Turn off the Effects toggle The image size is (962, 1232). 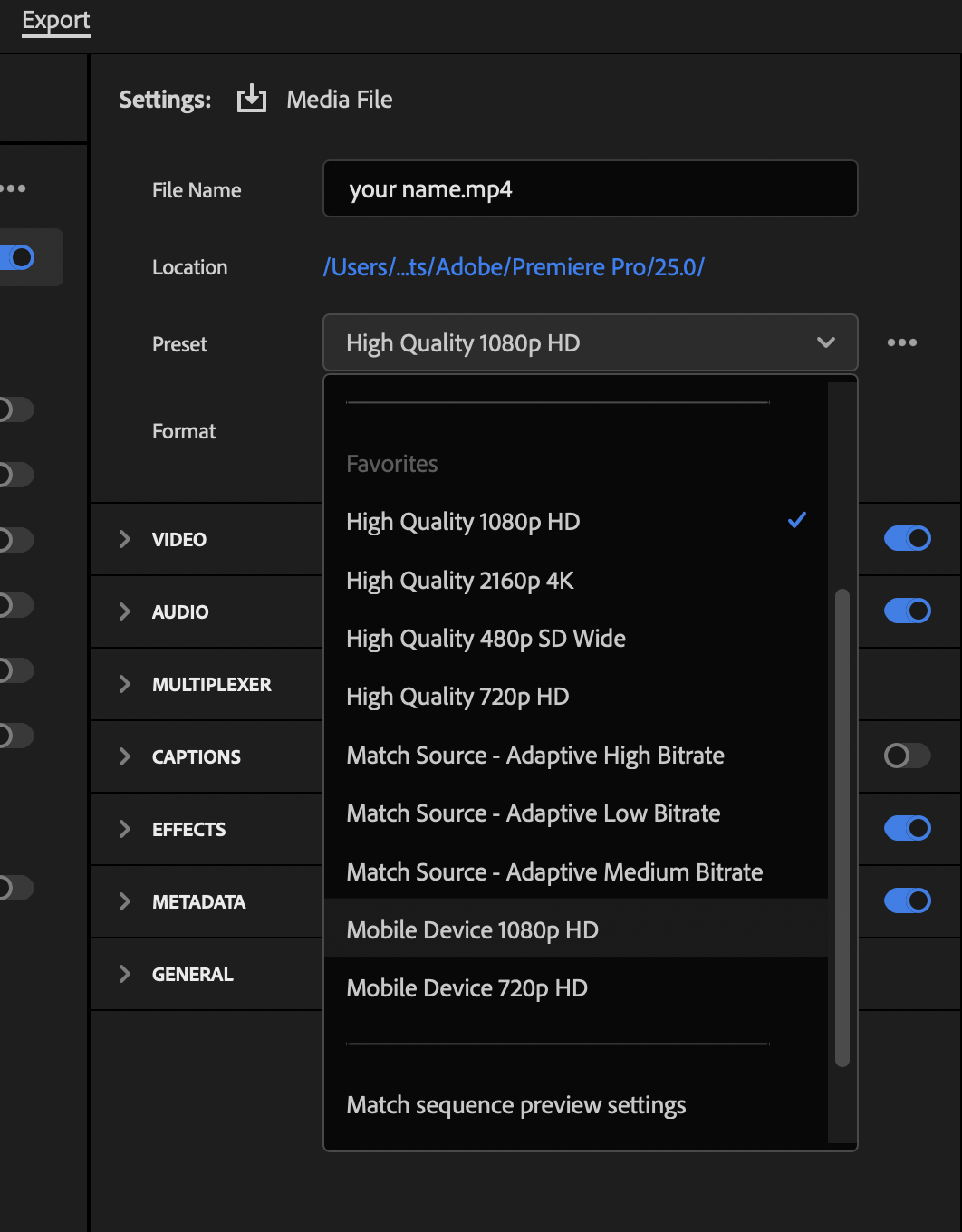coord(907,828)
